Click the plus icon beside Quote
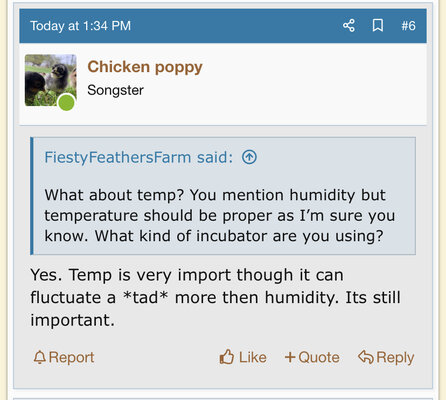The width and height of the screenshot is (446, 400). [290, 357]
